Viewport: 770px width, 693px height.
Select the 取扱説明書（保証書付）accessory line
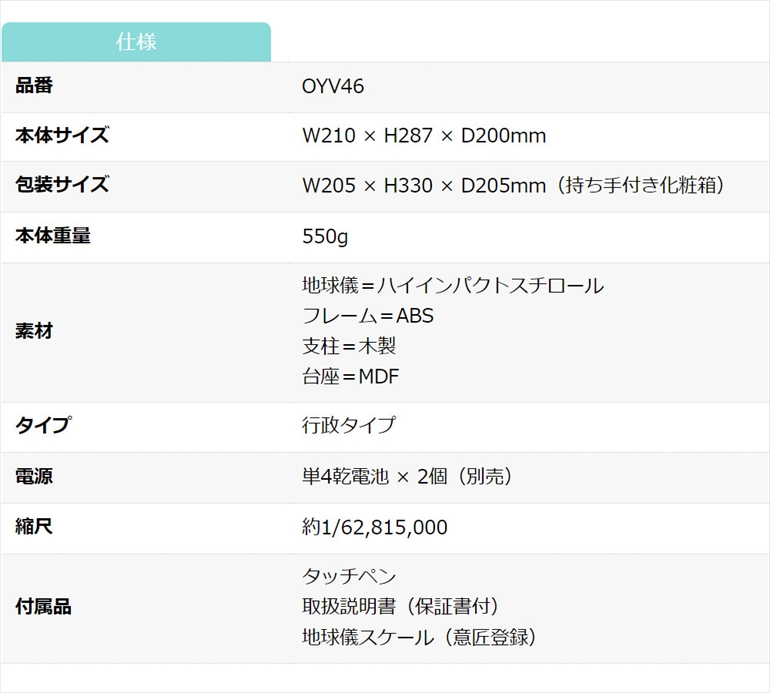pyautogui.click(x=400, y=606)
